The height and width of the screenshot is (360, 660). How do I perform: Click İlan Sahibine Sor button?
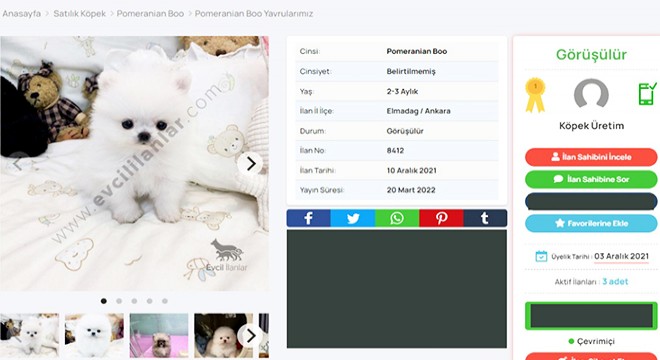point(591,179)
